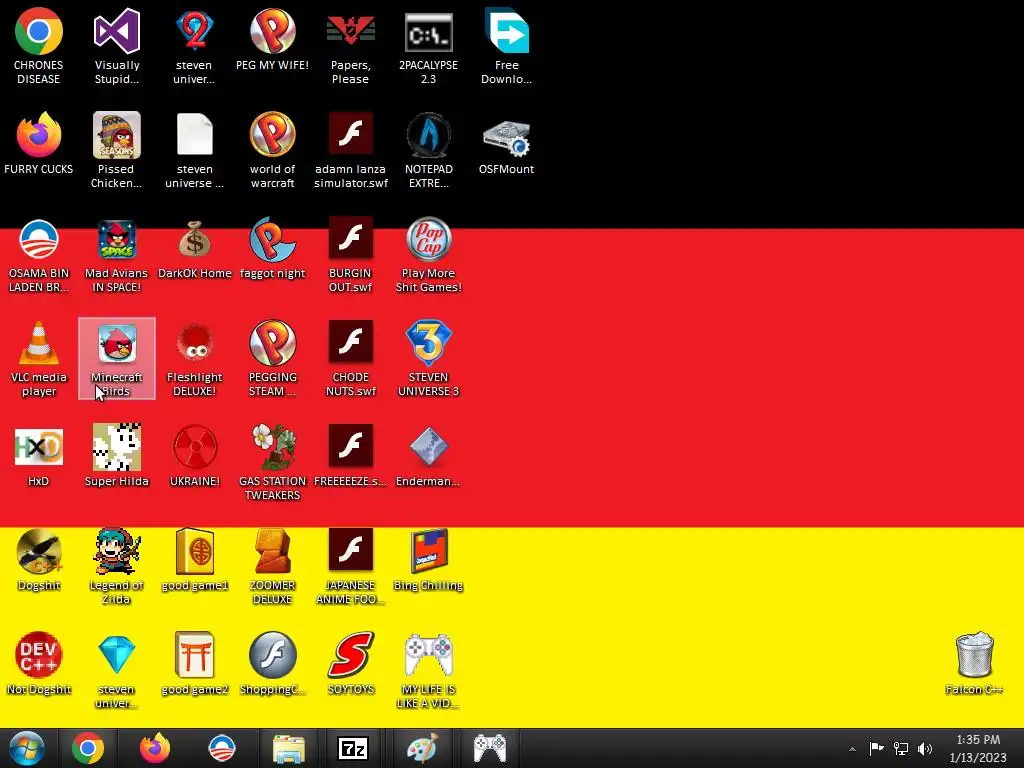
Task: Launch 7-Zip from the taskbar
Action: pos(353,748)
